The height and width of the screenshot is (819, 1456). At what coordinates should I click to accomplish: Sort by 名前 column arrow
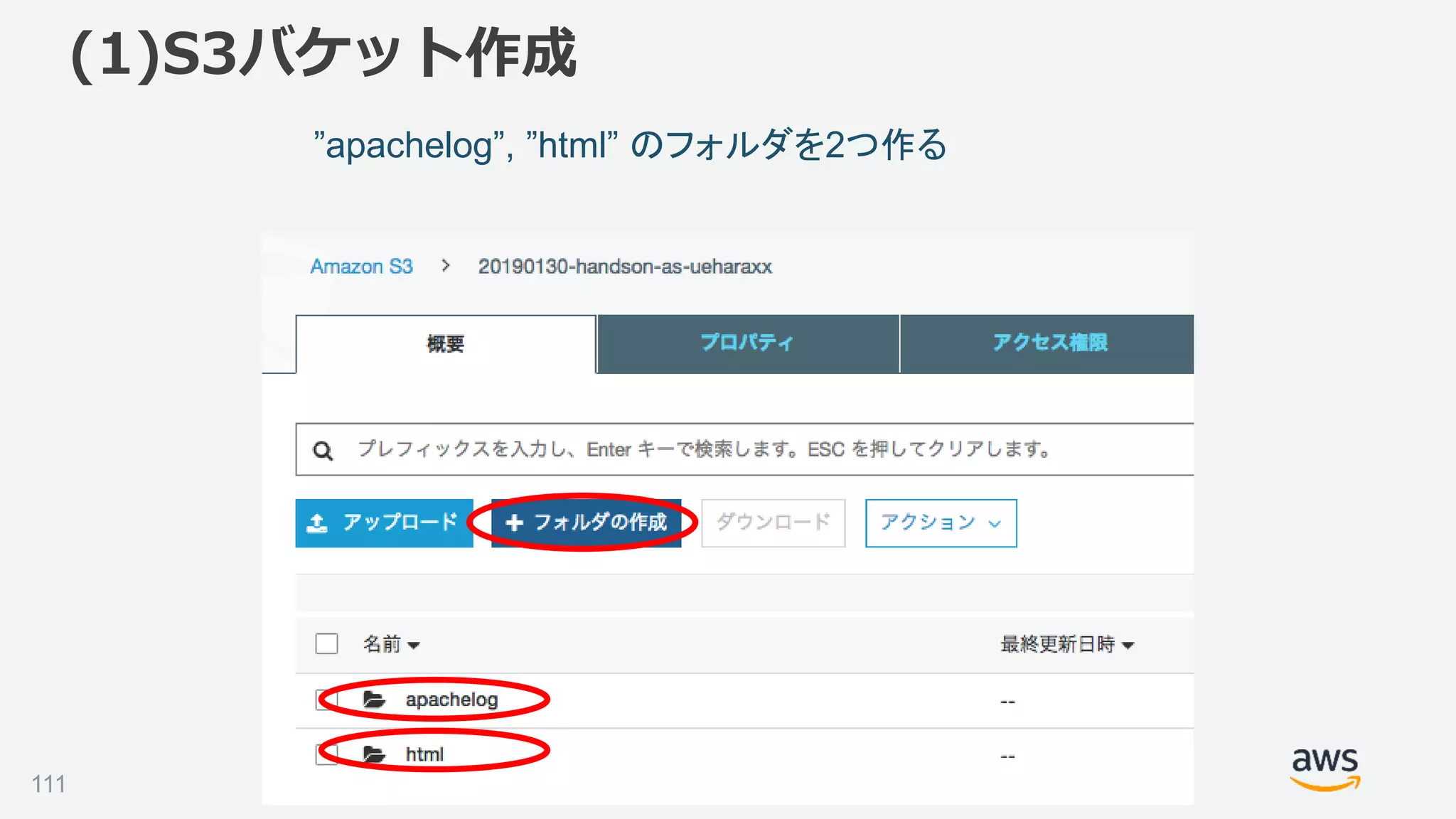414,646
